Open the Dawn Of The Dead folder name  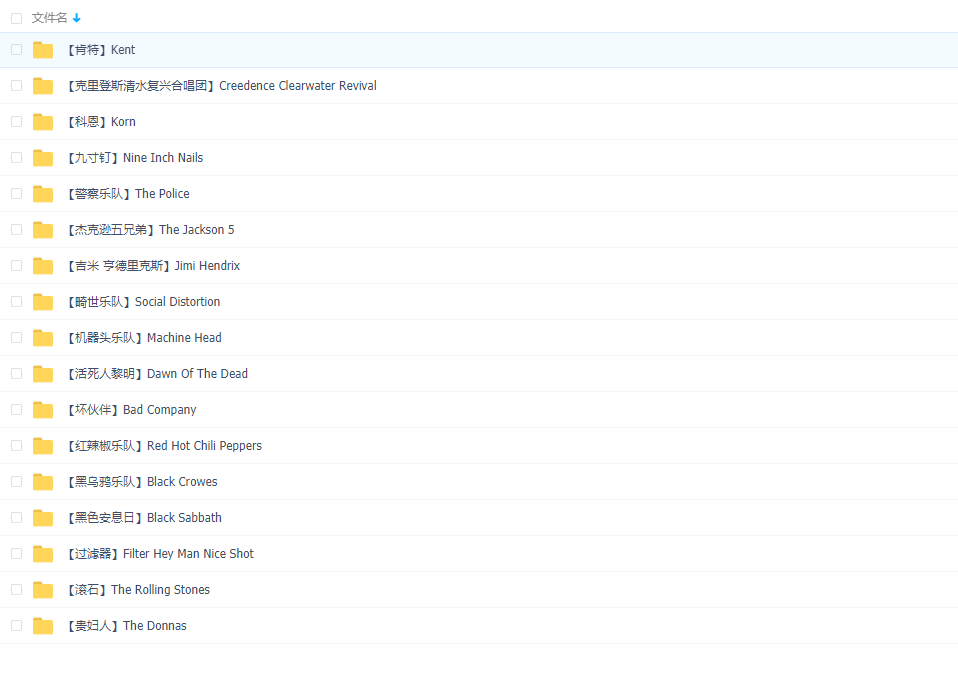(158, 375)
